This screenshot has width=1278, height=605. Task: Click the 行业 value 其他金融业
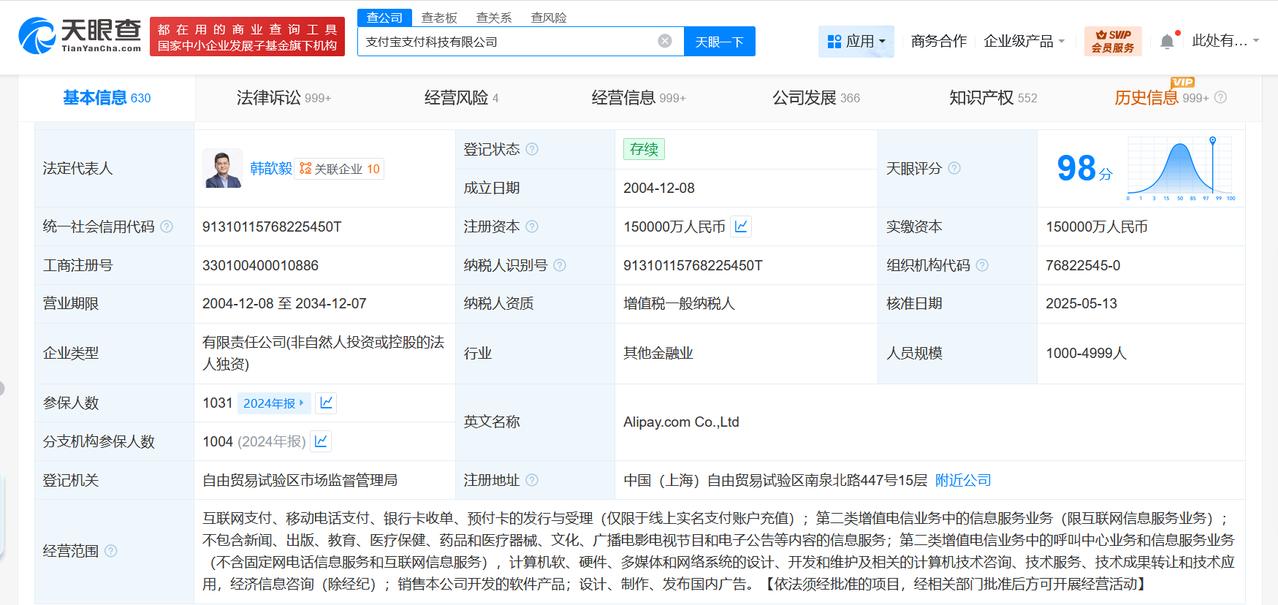click(658, 353)
